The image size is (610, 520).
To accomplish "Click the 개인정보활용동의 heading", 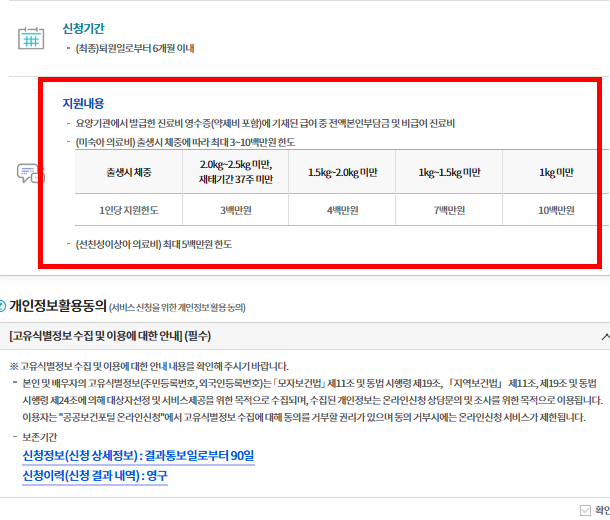I will 58,306.
